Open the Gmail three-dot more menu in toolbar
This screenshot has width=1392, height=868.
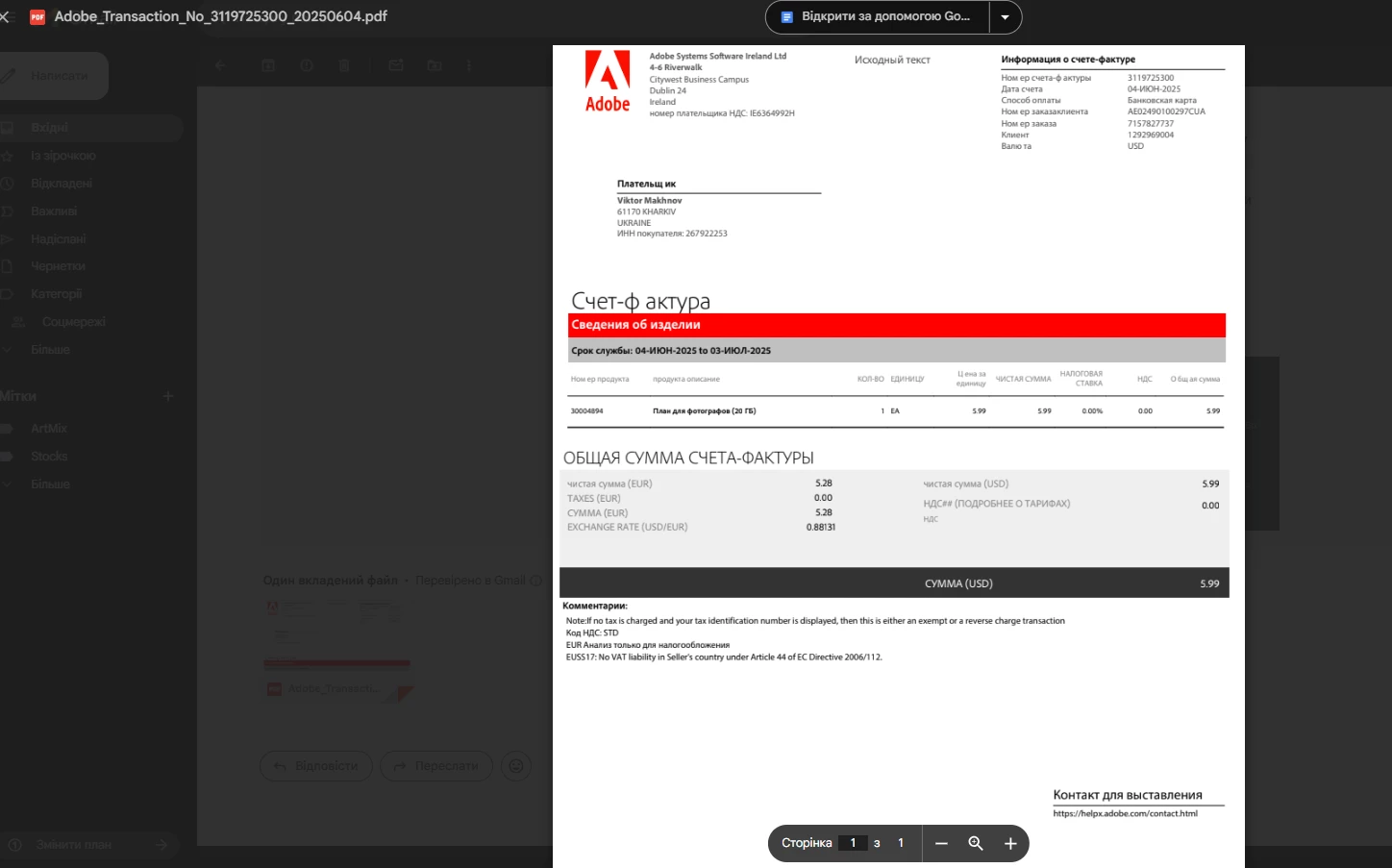(469, 65)
